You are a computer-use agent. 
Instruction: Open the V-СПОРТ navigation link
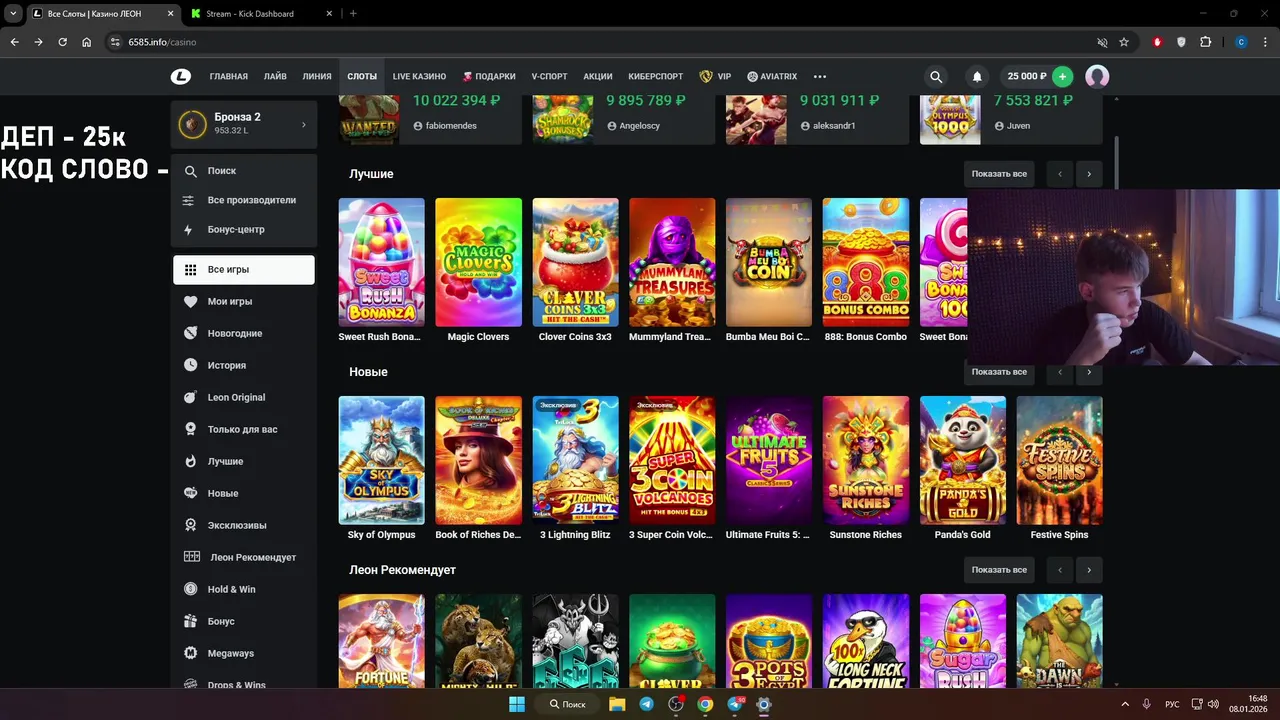[x=549, y=76]
